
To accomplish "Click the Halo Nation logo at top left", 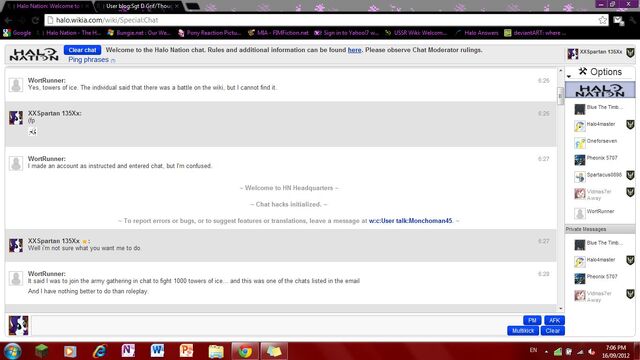I will 34,54.
